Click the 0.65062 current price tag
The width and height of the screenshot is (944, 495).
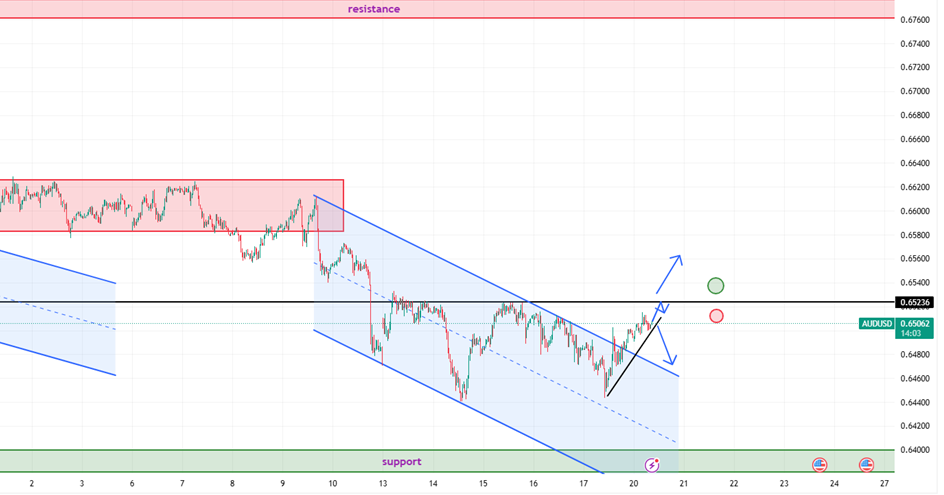(x=916, y=324)
